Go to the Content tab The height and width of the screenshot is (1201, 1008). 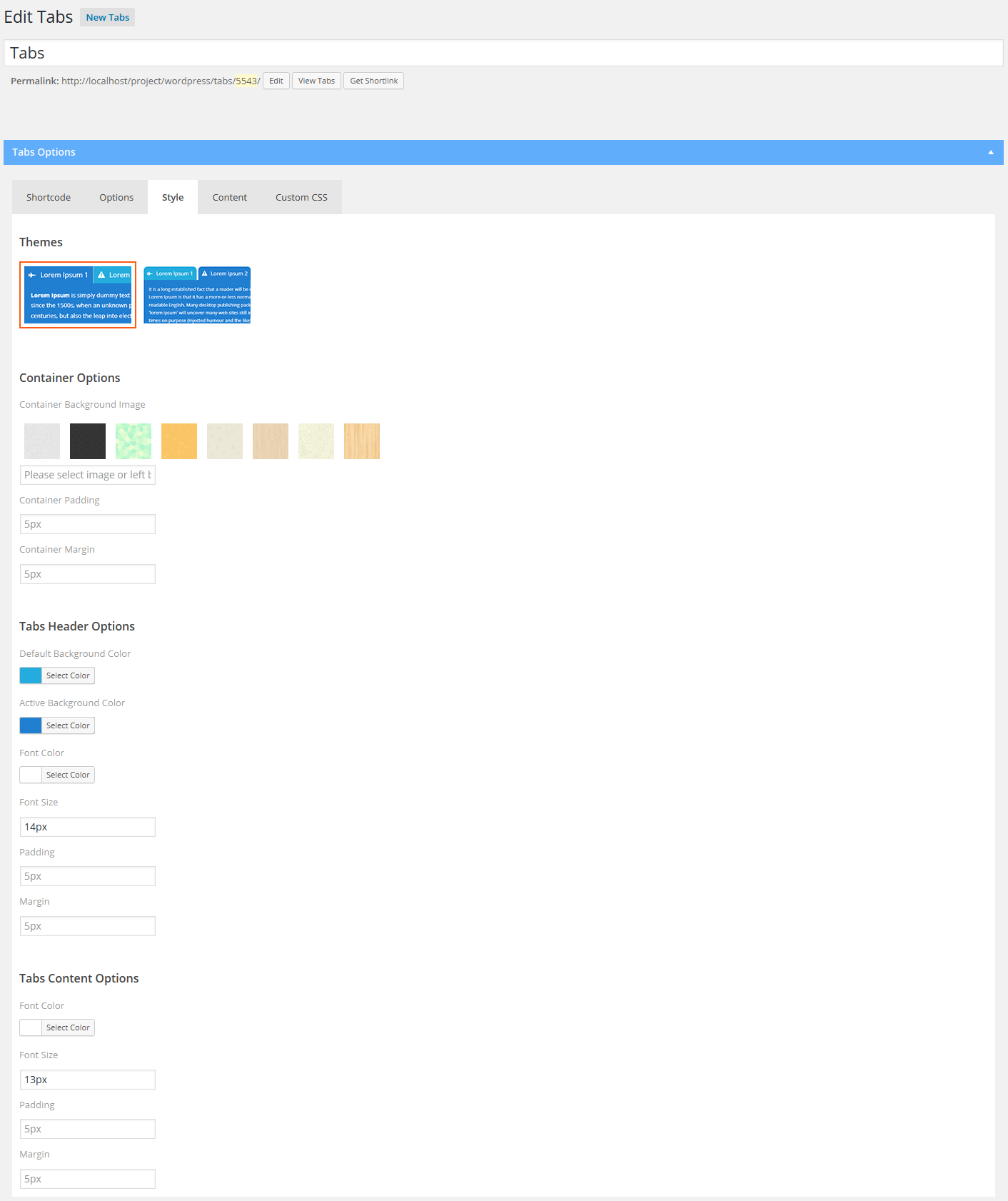tap(229, 197)
